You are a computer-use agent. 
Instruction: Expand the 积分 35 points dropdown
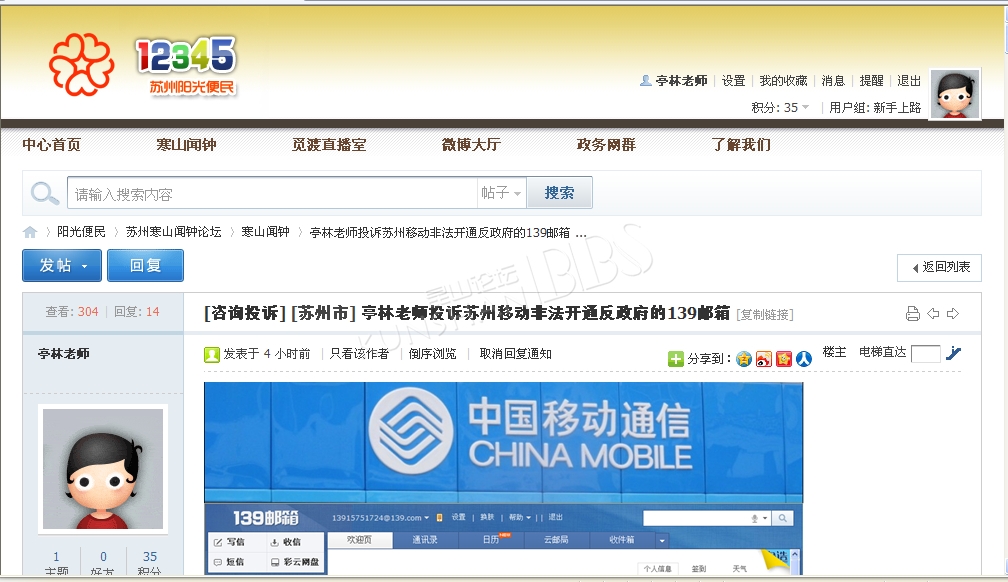805,108
